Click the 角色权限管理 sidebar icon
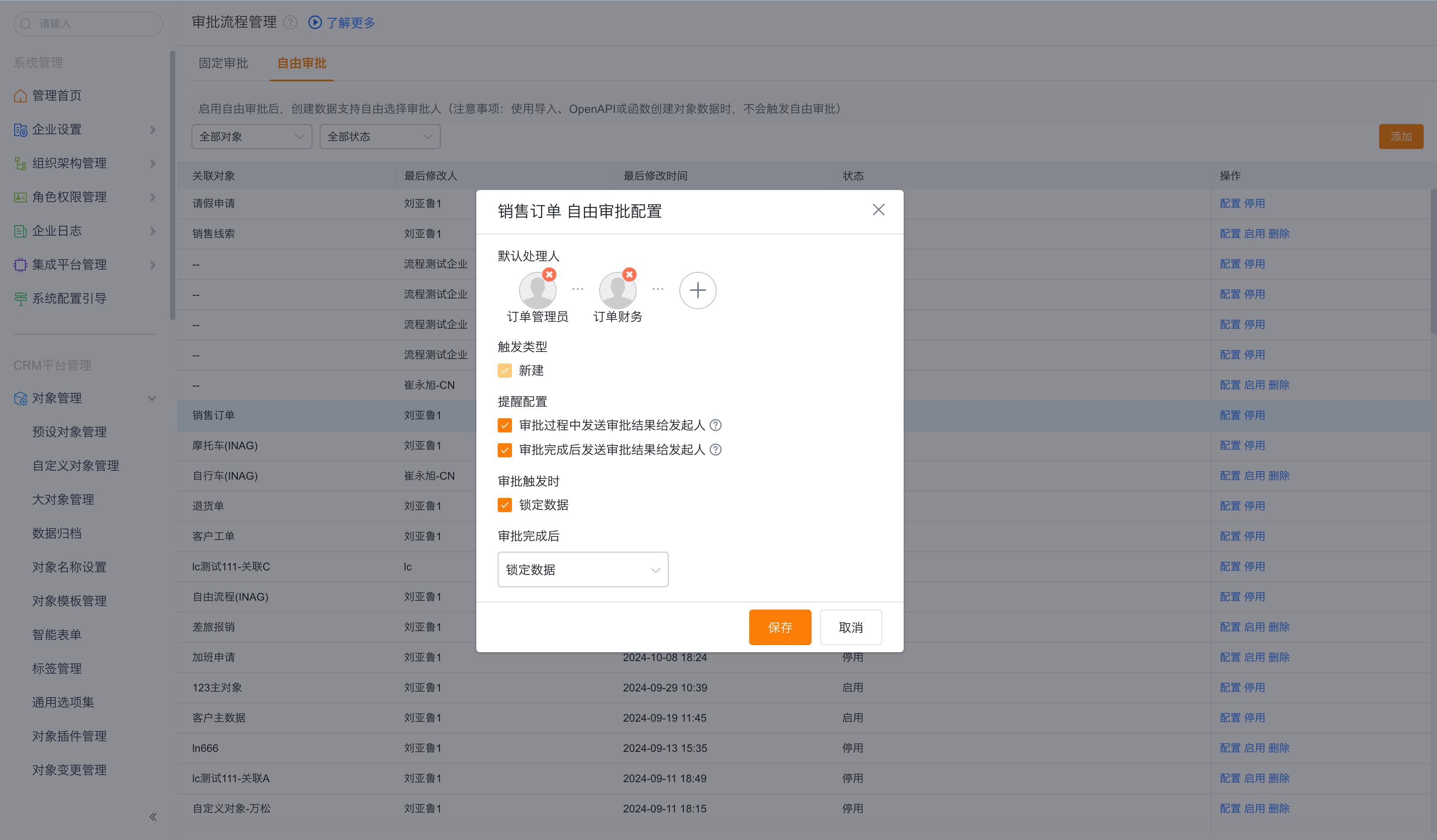Viewport: 1437px width, 840px height. [x=20, y=197]
